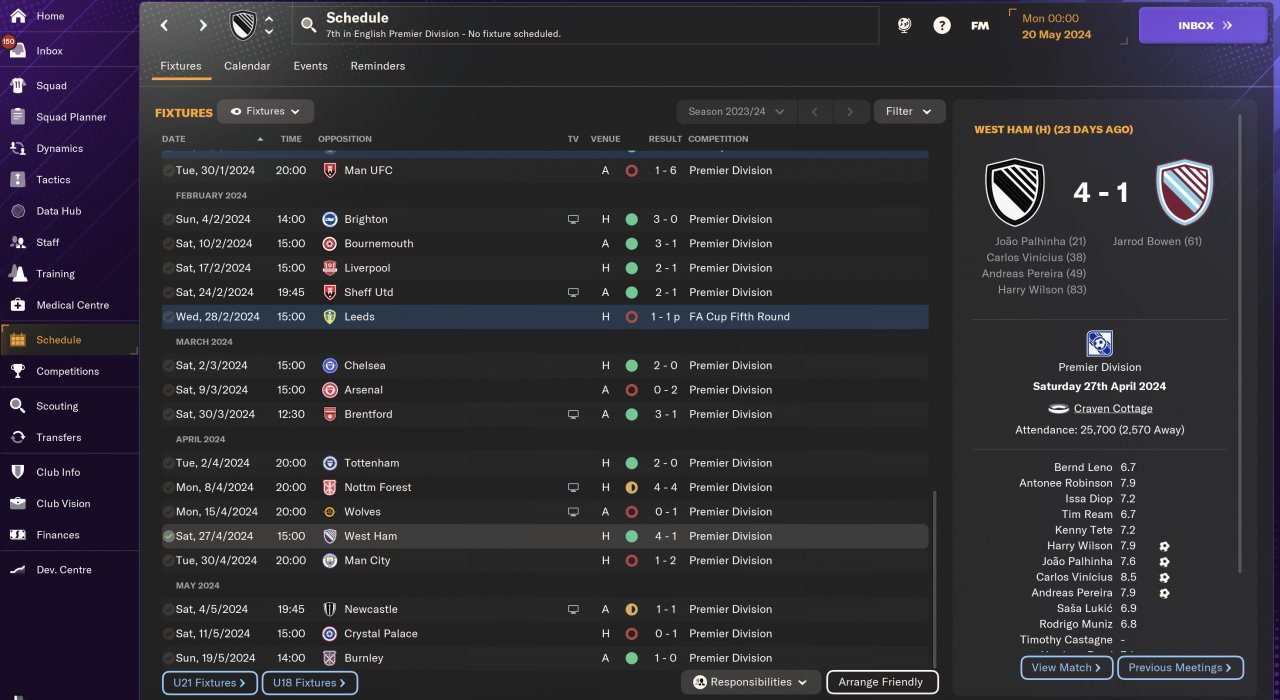The image size is (1280, 700).
Task: Toggle reminder circle for Tottenham fixture
Action: pos(168,464)
